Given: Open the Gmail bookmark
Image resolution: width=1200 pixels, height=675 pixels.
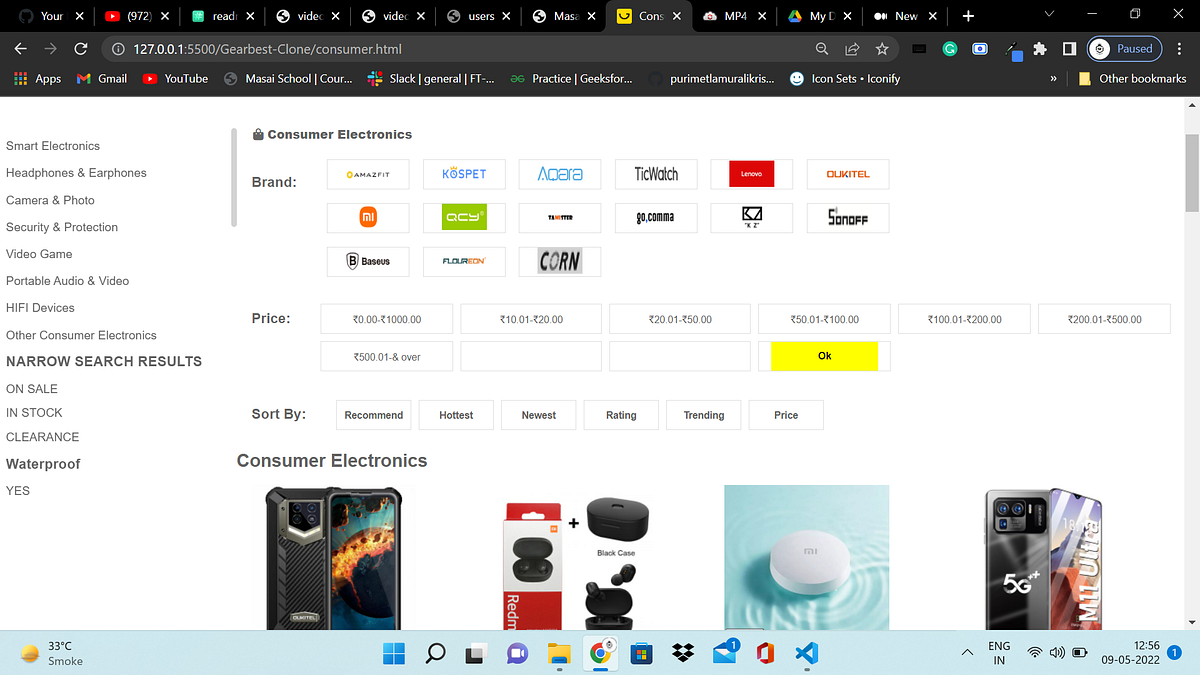Looking at the screenshot, I should [x=102, y=78].
